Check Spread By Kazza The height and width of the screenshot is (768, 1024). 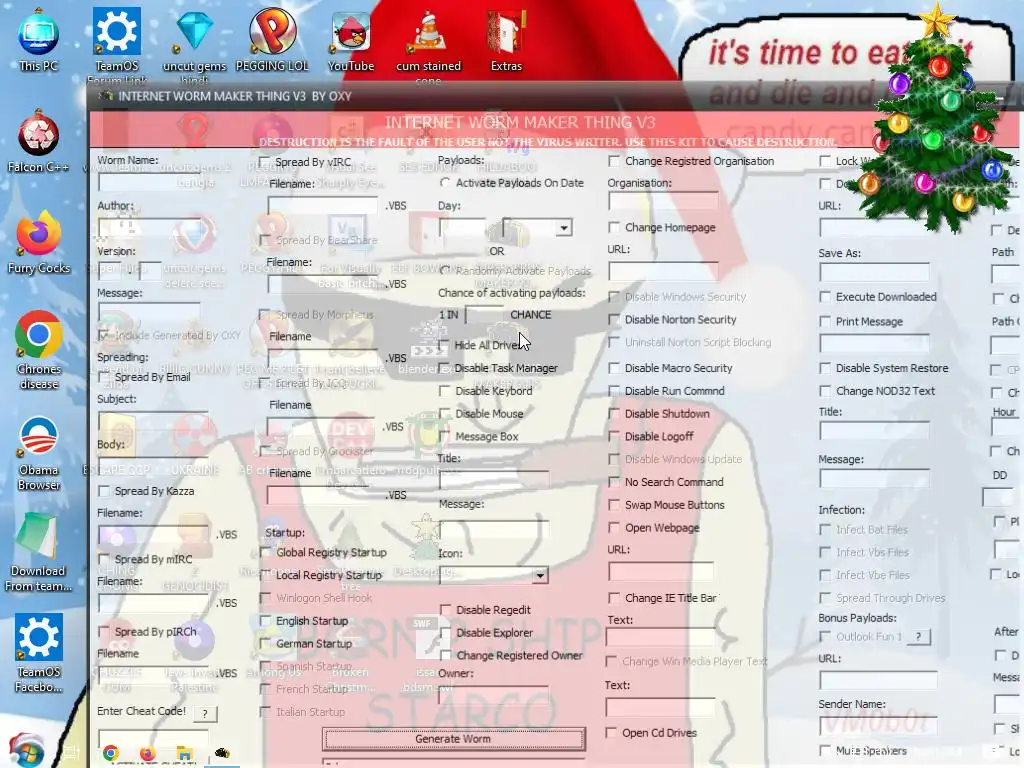tap(103, 491)
